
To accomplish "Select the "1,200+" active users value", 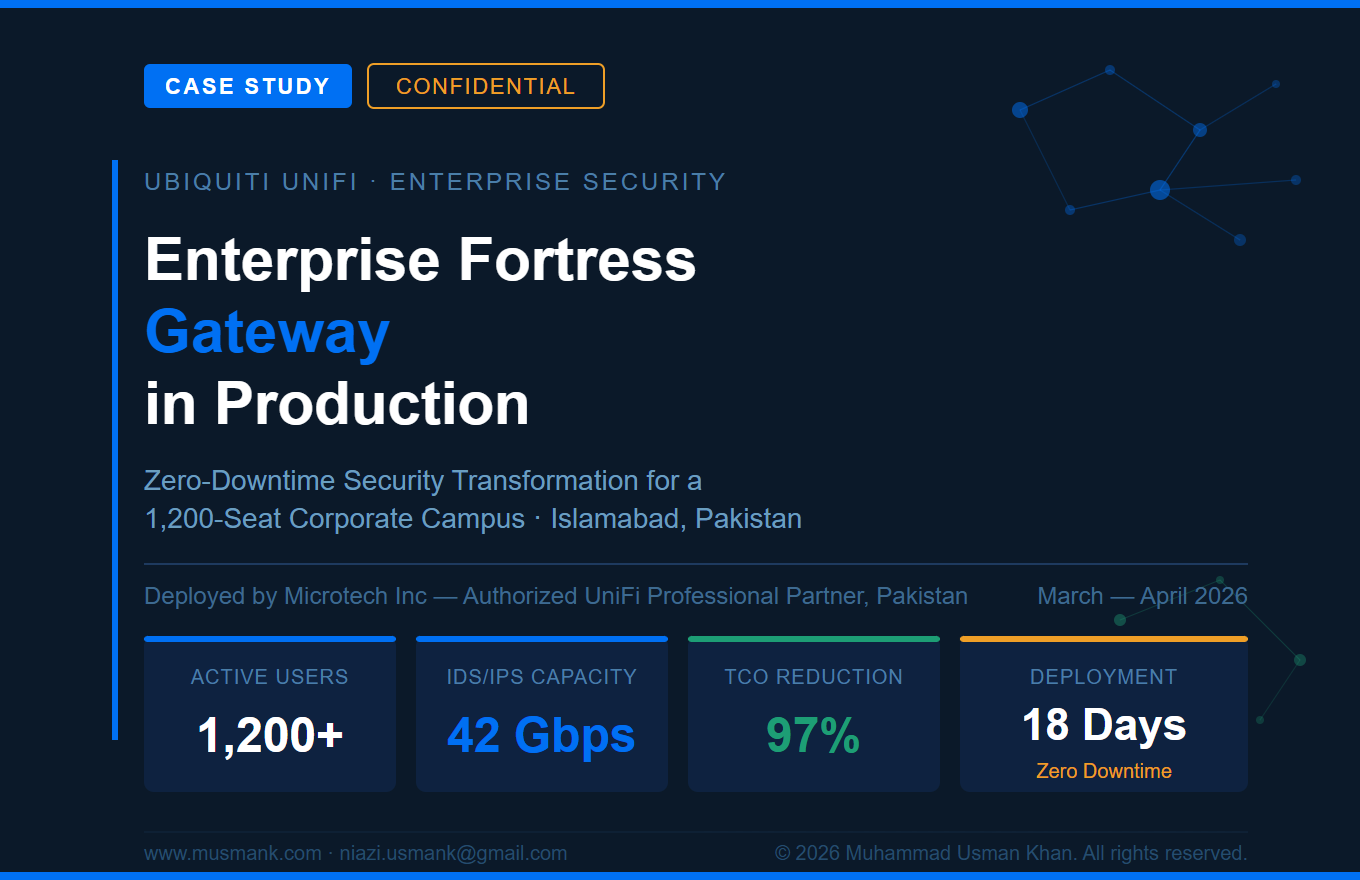I will click(x=270, y=736).
